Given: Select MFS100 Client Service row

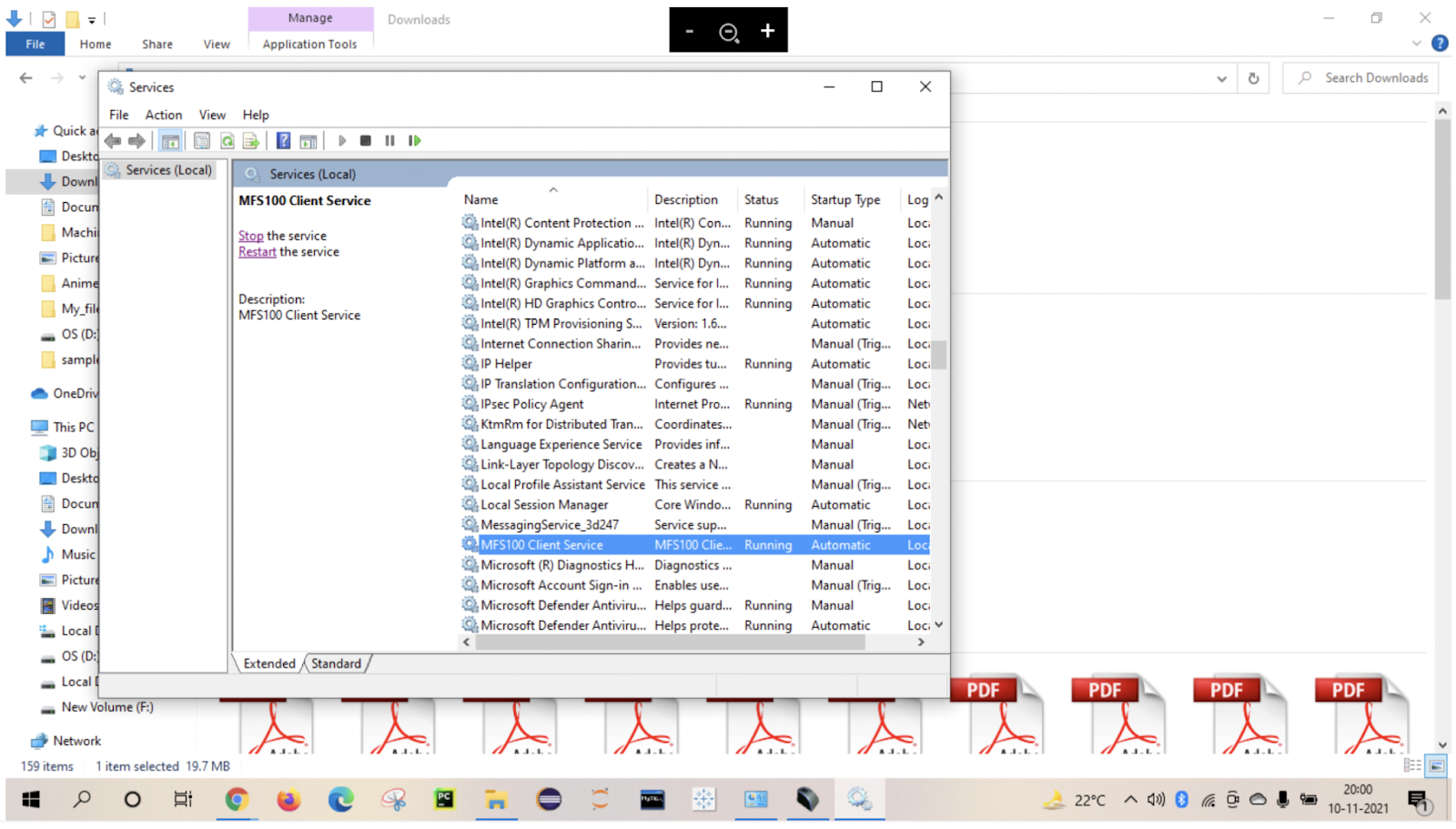Looking at the screenshot, I should pos(695,545).
